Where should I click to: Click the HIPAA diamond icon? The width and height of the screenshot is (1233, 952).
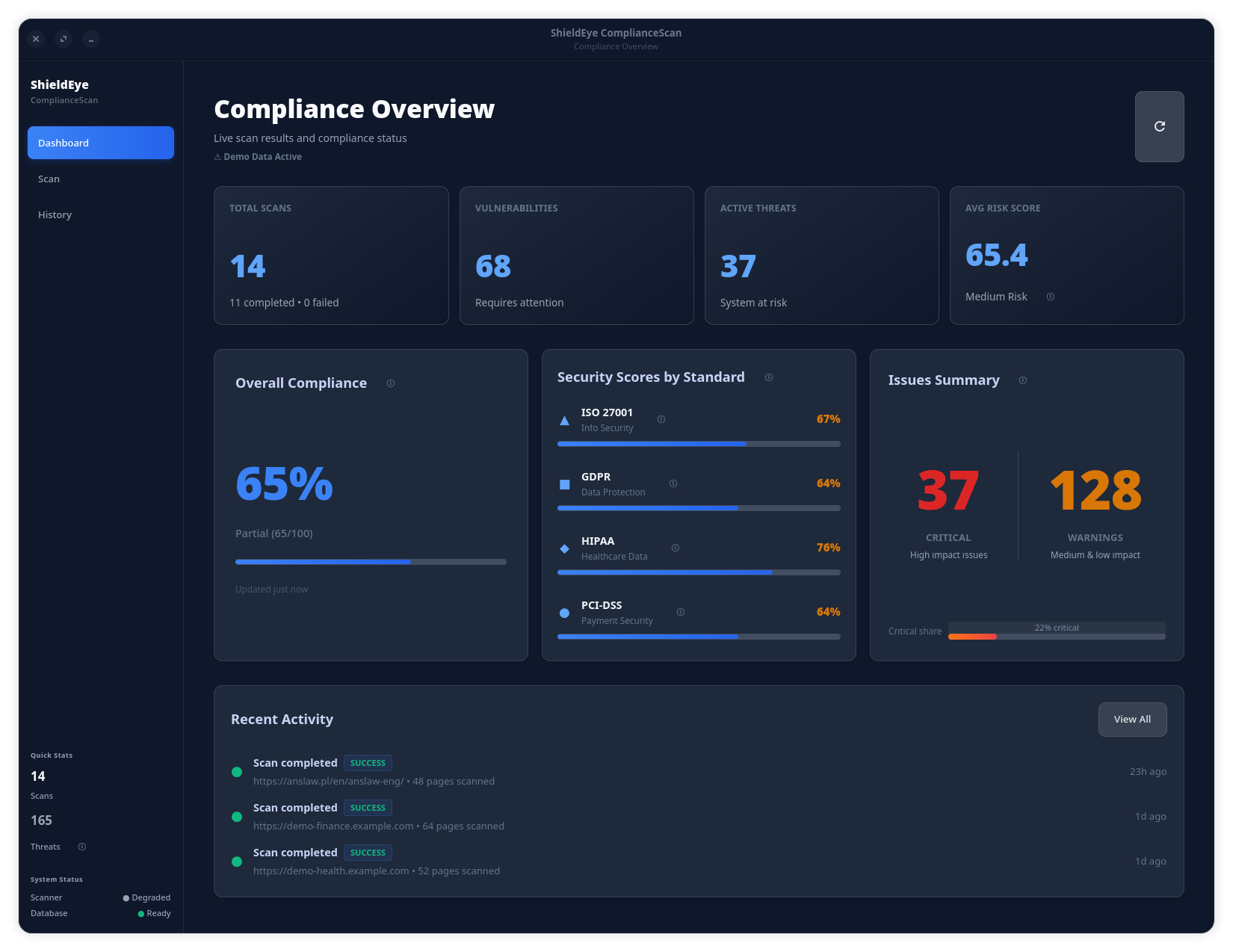click(x=565, y=549)
